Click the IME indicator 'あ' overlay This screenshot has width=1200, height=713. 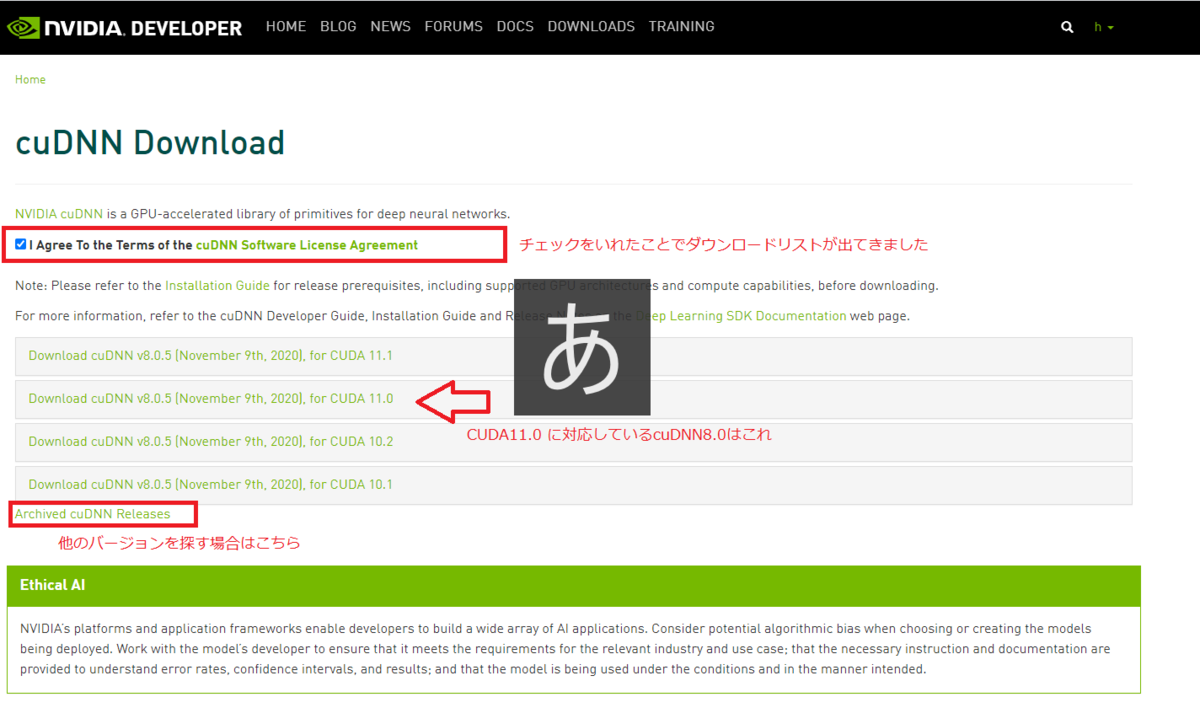tap(582, 347)
